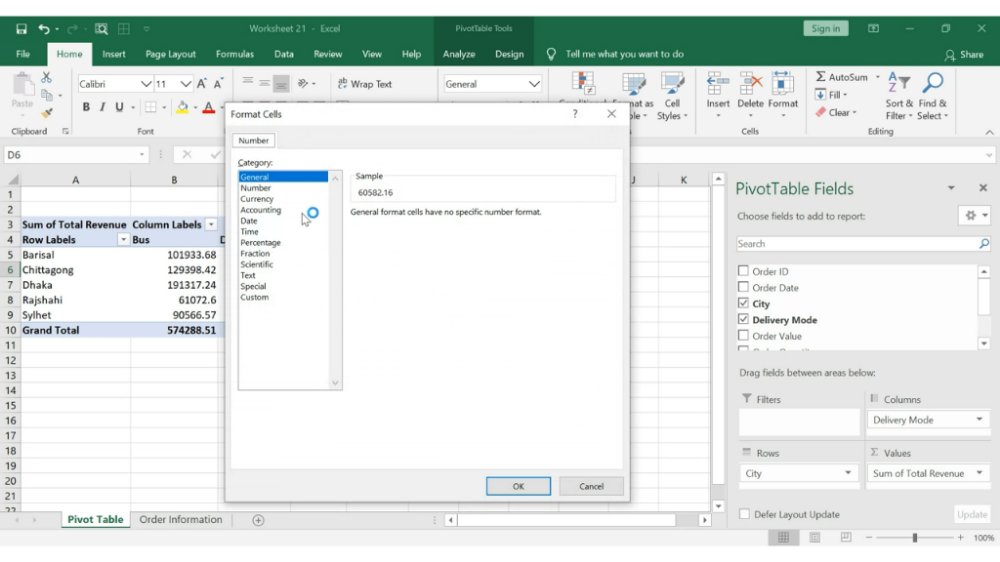The image size is (1000, 562).
Task: Open the Sum of Total Revenue values dropdown
Action: pos(979,473)
